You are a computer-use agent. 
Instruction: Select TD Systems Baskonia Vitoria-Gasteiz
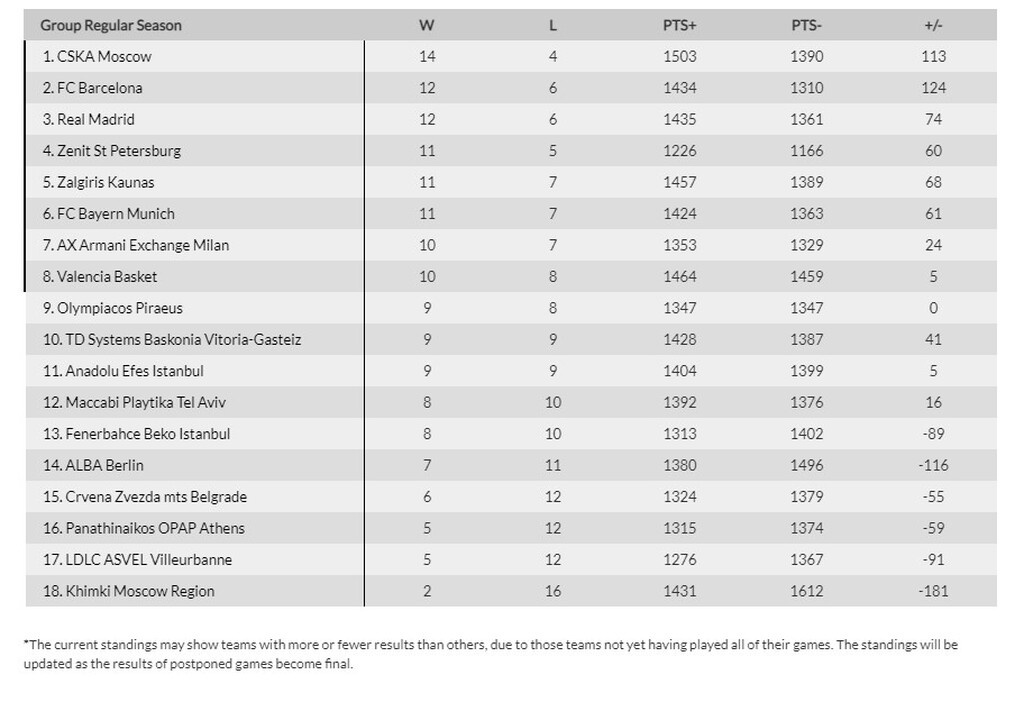[179, 340]
